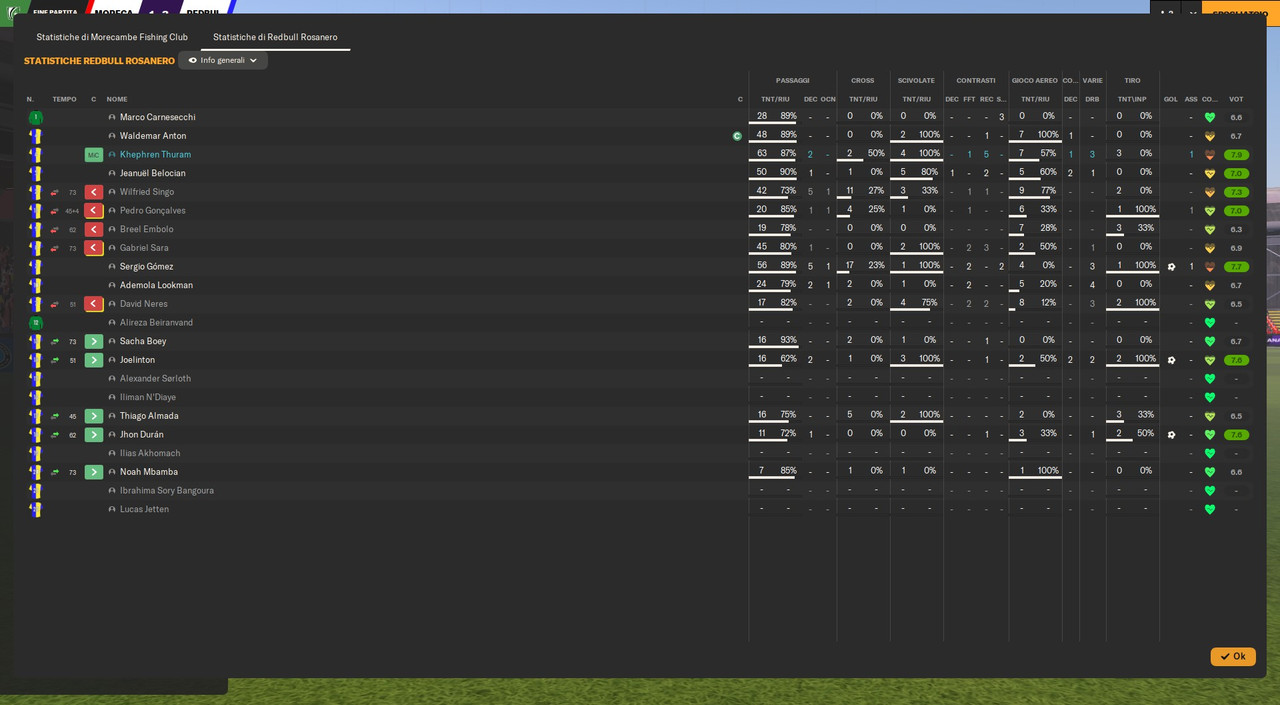This screenshot has height=705, width=1280.
Task: Click the PASSAGGI column group header
Action: tap(793, 80)
